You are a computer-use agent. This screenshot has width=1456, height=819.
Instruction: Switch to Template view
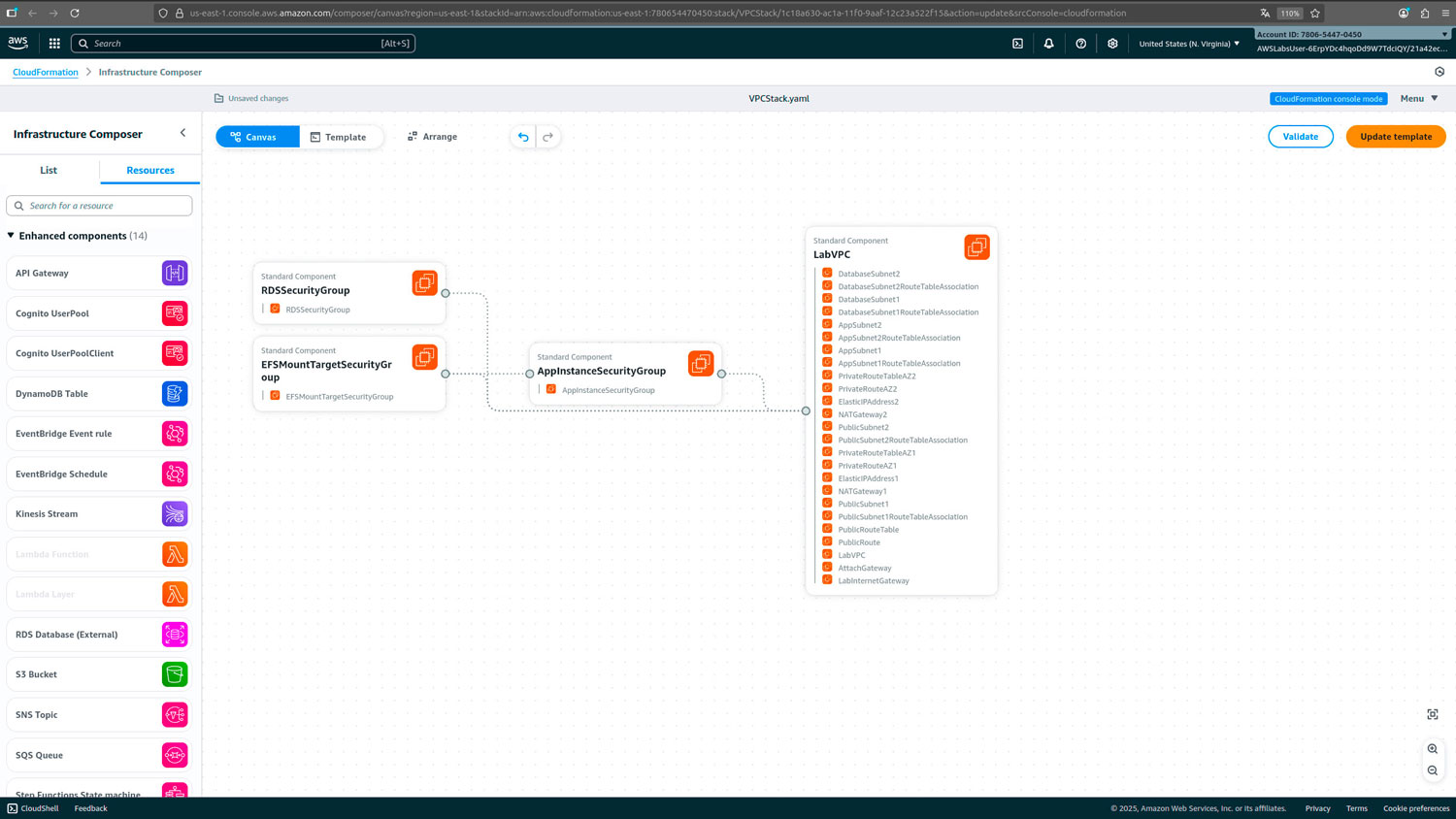(340, 137)
